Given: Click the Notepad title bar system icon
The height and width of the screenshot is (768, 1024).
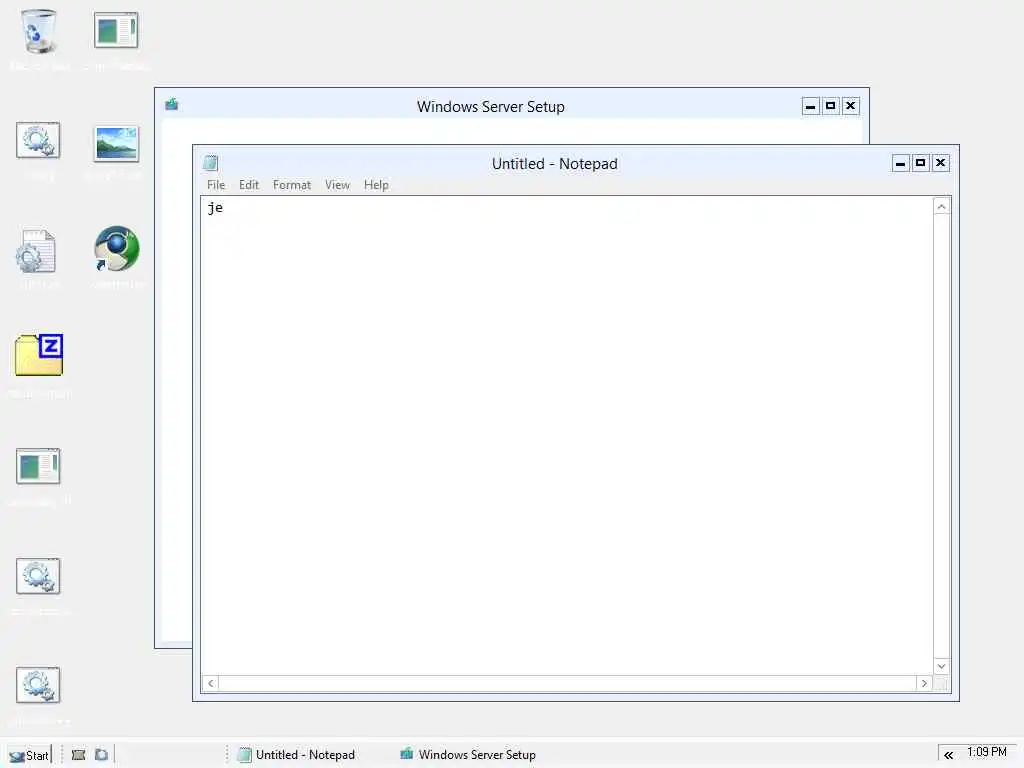Looking at the screenshot, I should click(x=210, y=163).
